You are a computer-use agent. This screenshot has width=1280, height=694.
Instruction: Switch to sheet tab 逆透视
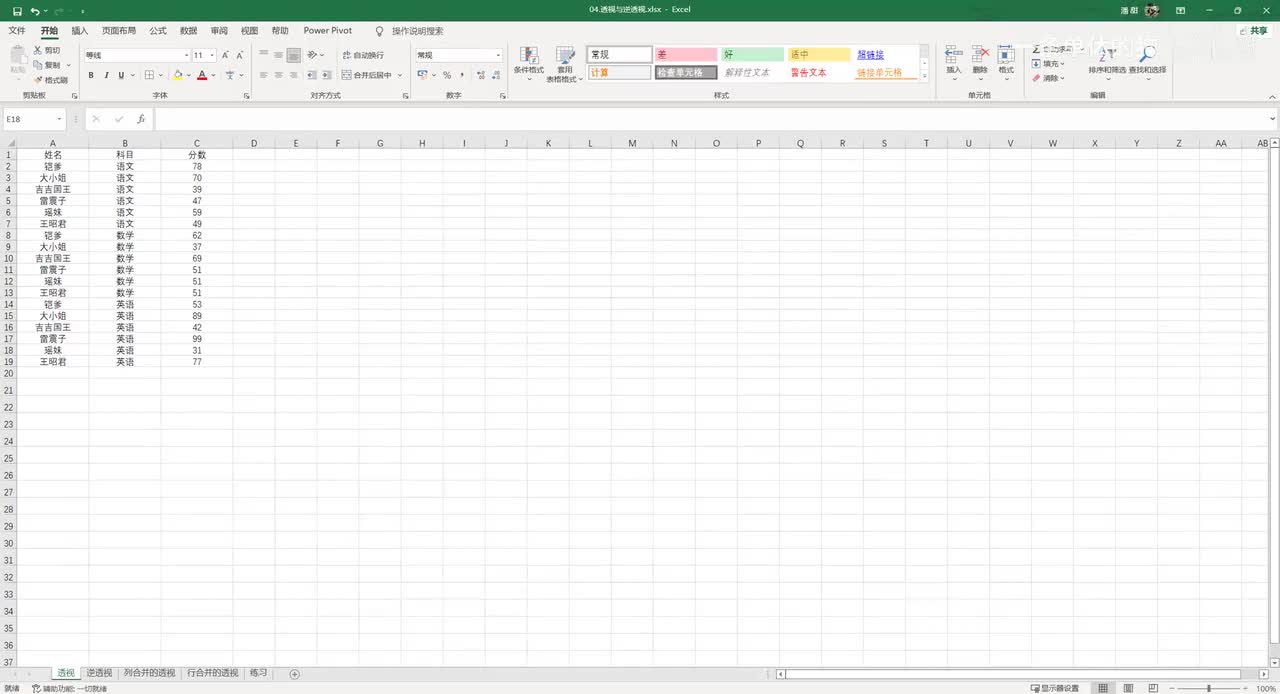tap(99, 673)
